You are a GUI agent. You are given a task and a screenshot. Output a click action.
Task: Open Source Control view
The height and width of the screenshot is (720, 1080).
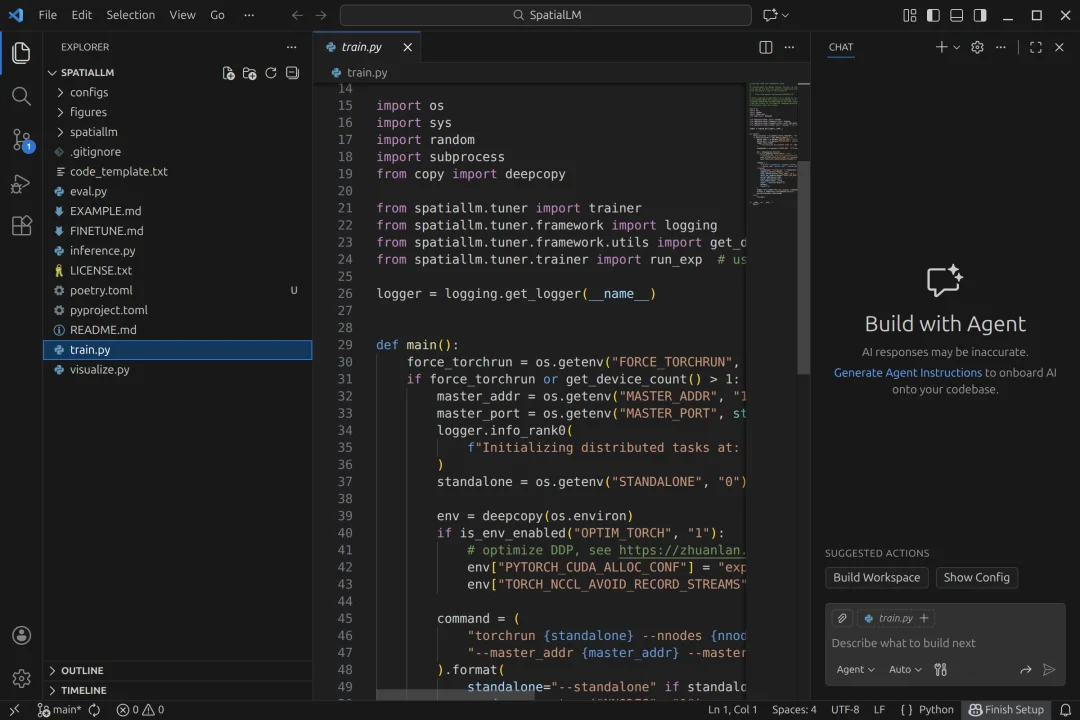point(21,140)
